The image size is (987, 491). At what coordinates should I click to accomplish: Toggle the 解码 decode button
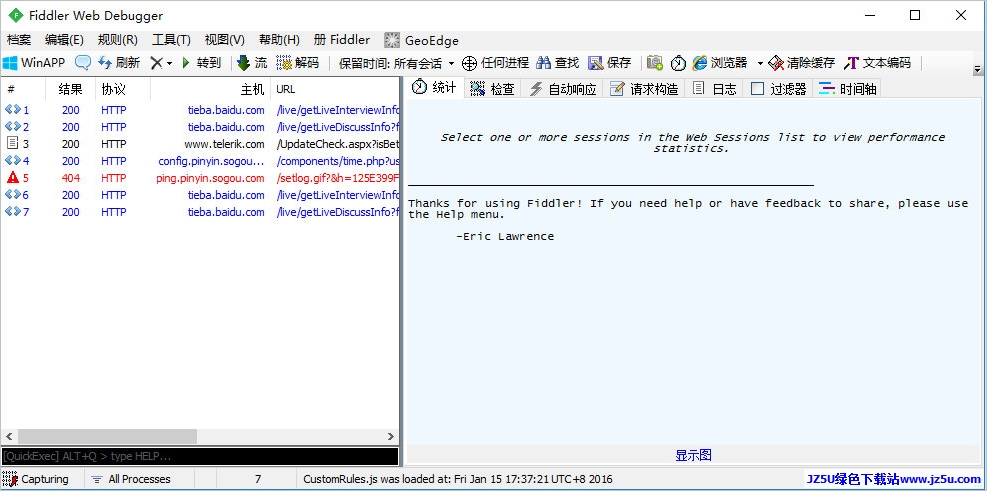(x=298, y=63)
